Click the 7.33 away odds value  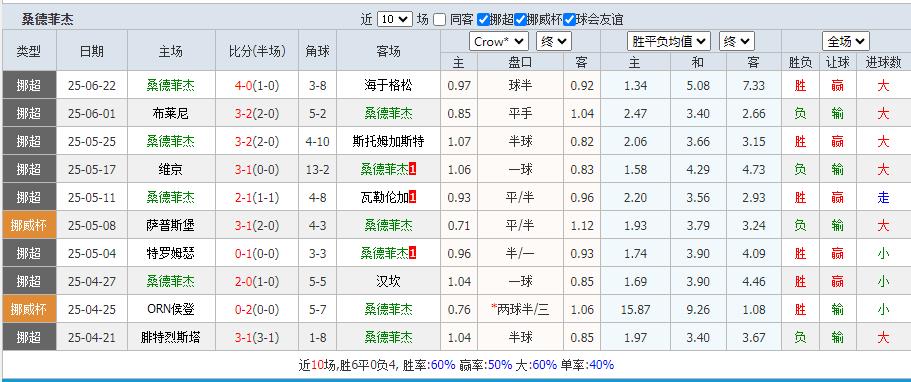(754, 85)
